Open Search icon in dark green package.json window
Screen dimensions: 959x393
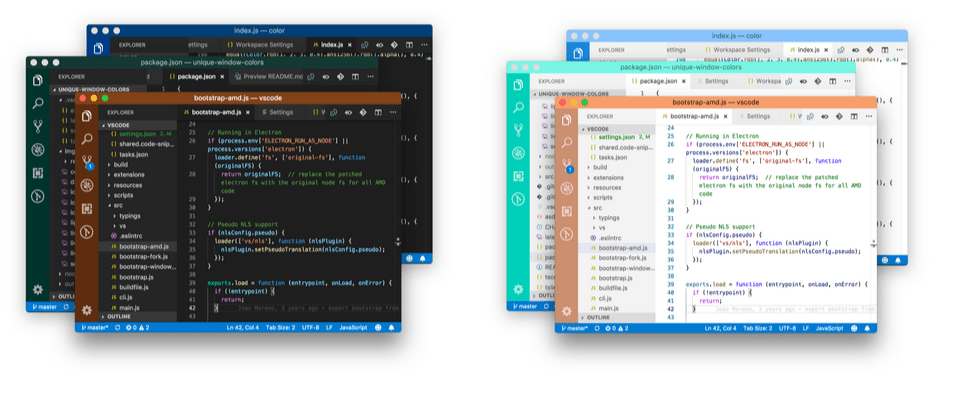point(38,103)
